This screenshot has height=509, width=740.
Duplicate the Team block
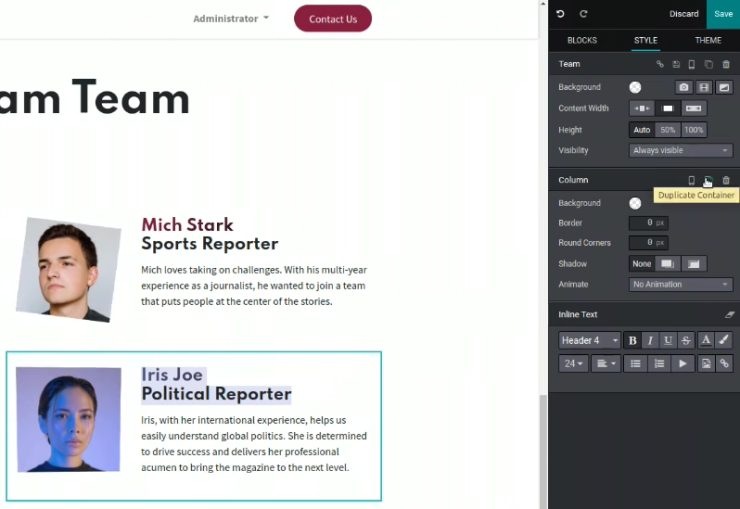[x=708, y=64]
